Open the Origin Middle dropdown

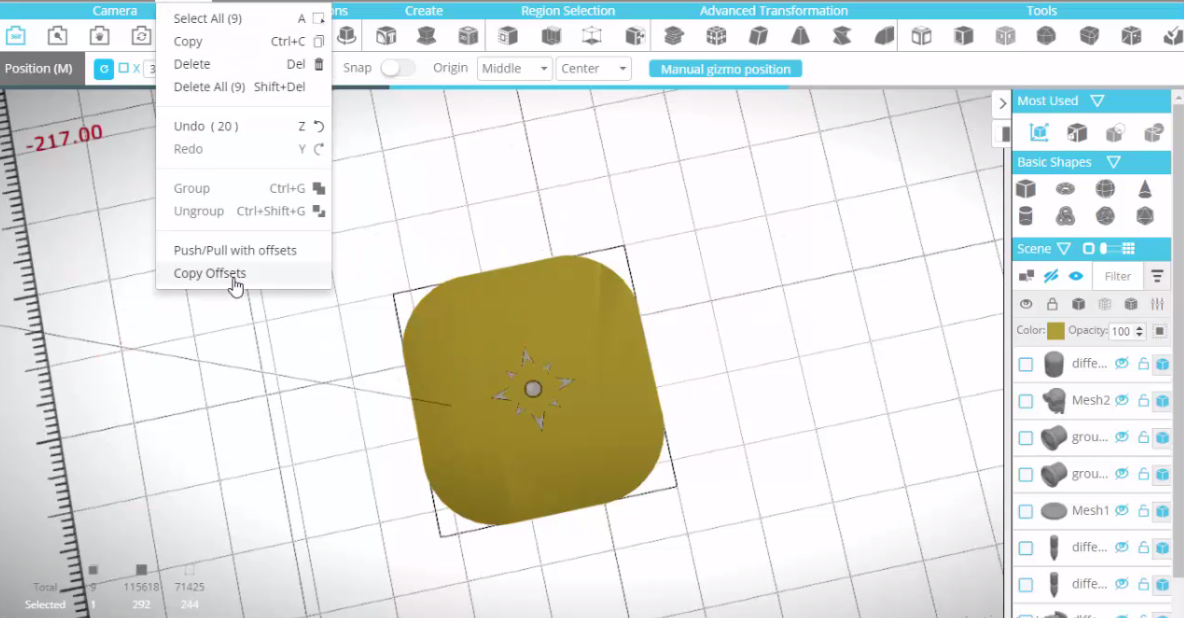coord(514,69)
